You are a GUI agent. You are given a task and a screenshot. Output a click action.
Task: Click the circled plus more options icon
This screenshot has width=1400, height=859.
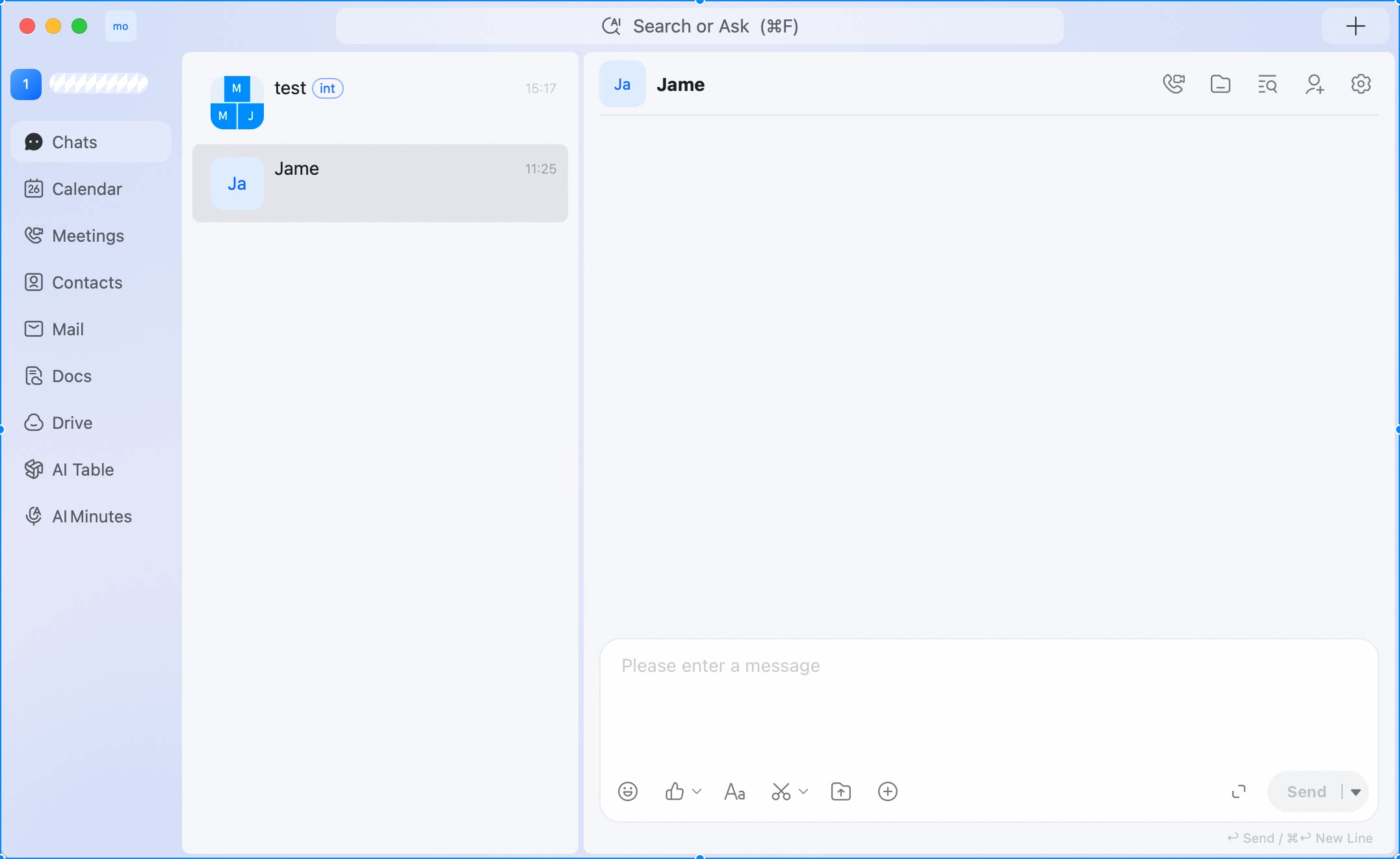click(x=888, y=791)
